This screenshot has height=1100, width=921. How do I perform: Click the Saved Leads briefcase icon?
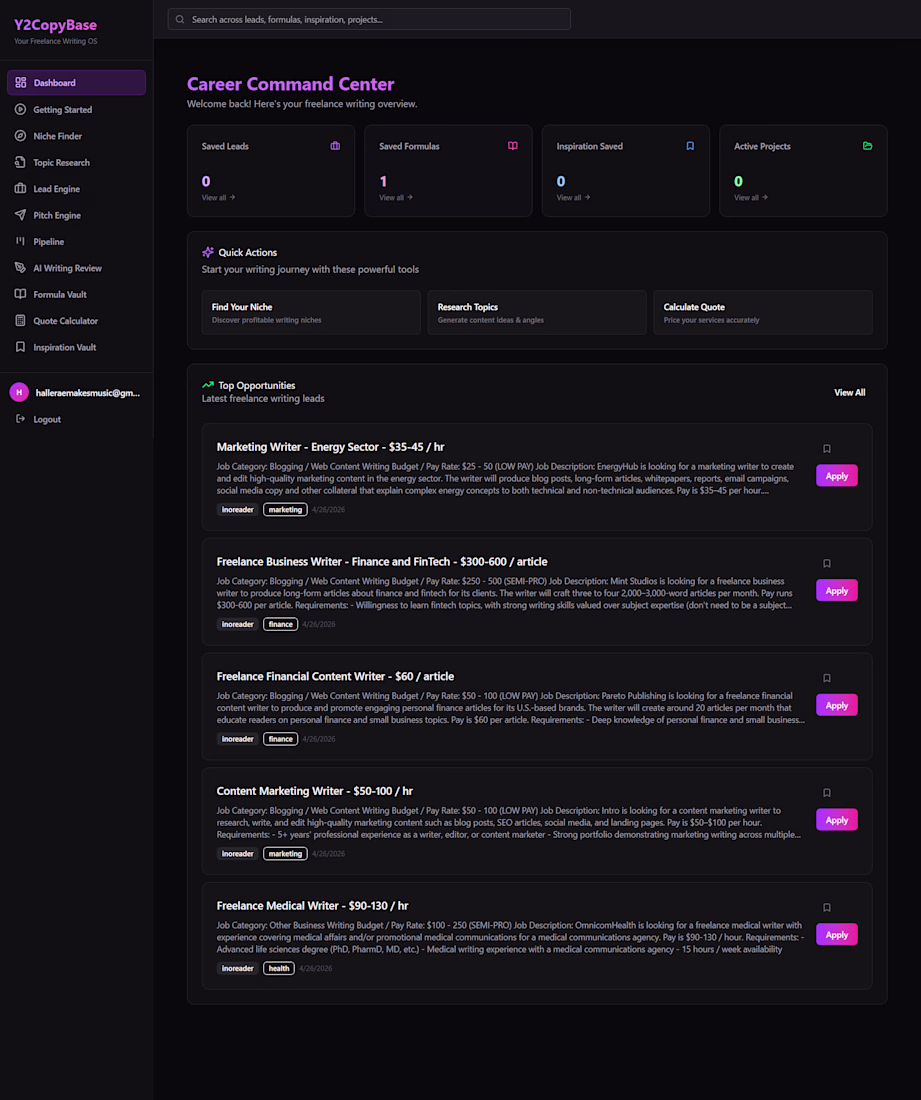coord(335,146)
